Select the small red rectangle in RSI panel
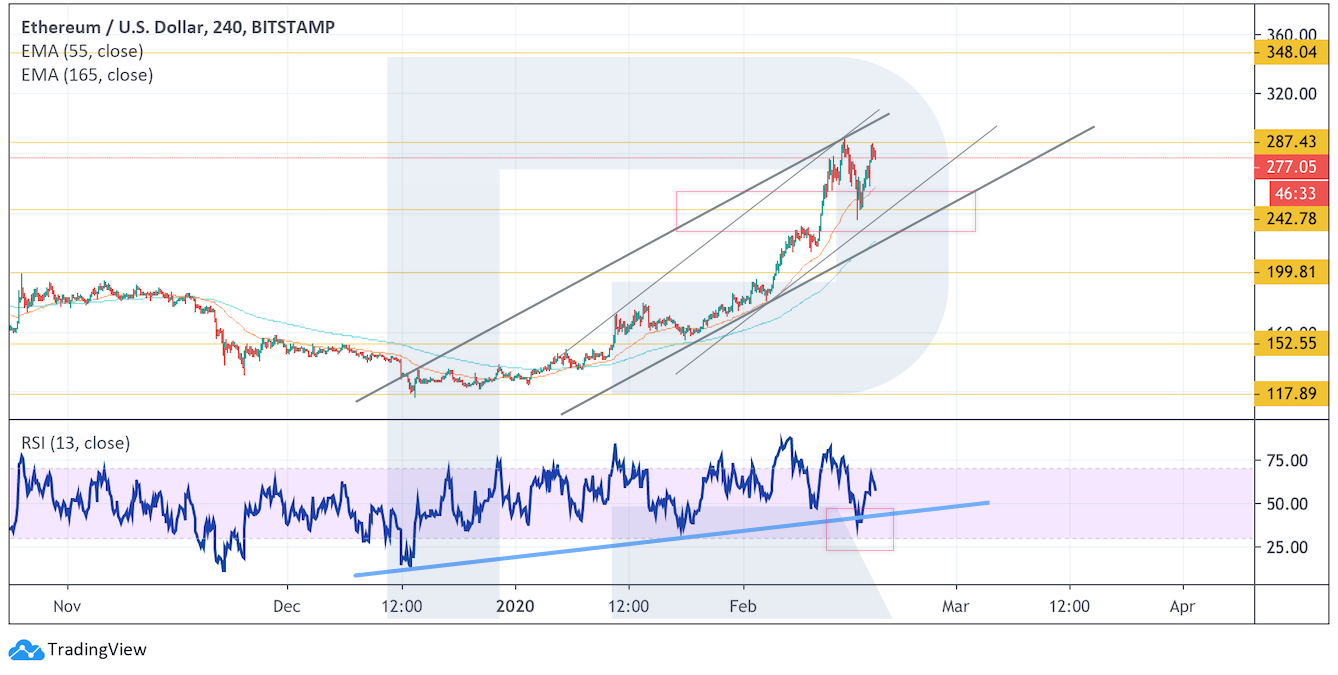Screen dimensions: 1338x675 coord(859,529)
